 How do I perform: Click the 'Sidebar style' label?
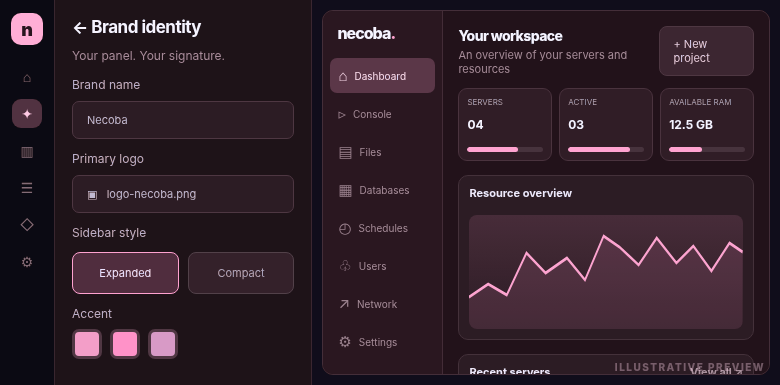[x=109, y=233]
